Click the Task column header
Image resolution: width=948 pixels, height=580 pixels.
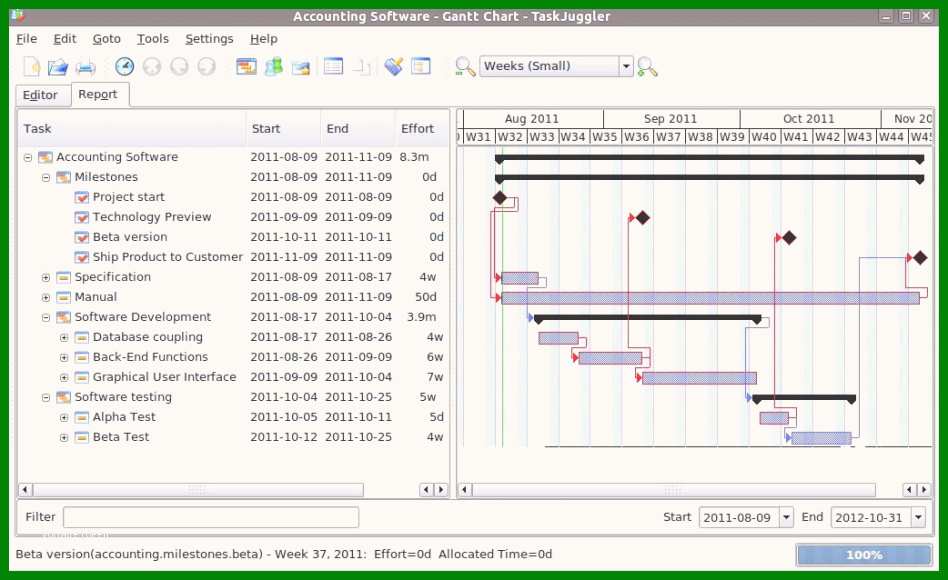(x=132, y=128)
